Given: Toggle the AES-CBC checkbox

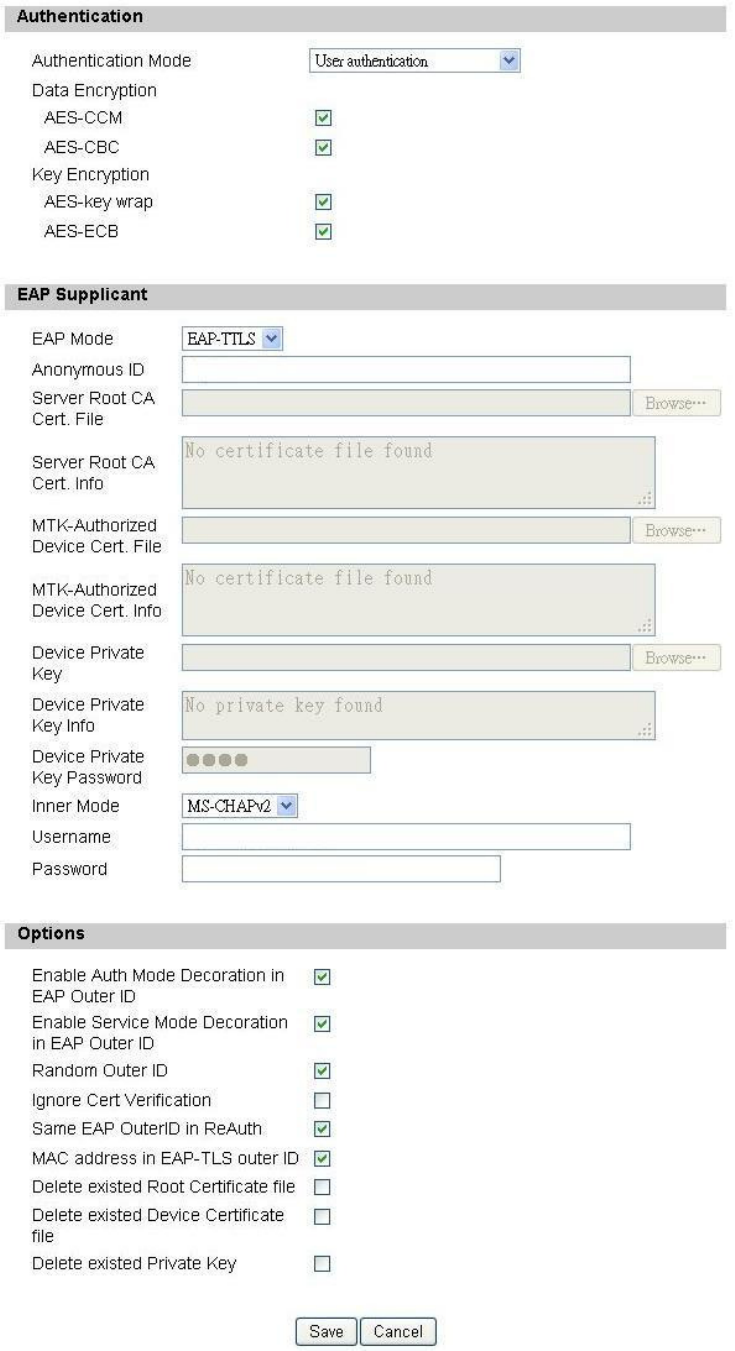Looking at the screenshot, I should [x=323, y=148].
